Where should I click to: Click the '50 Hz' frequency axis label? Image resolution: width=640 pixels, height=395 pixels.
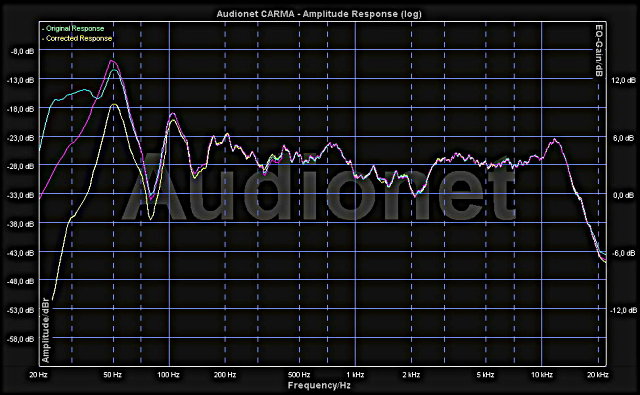113,375
